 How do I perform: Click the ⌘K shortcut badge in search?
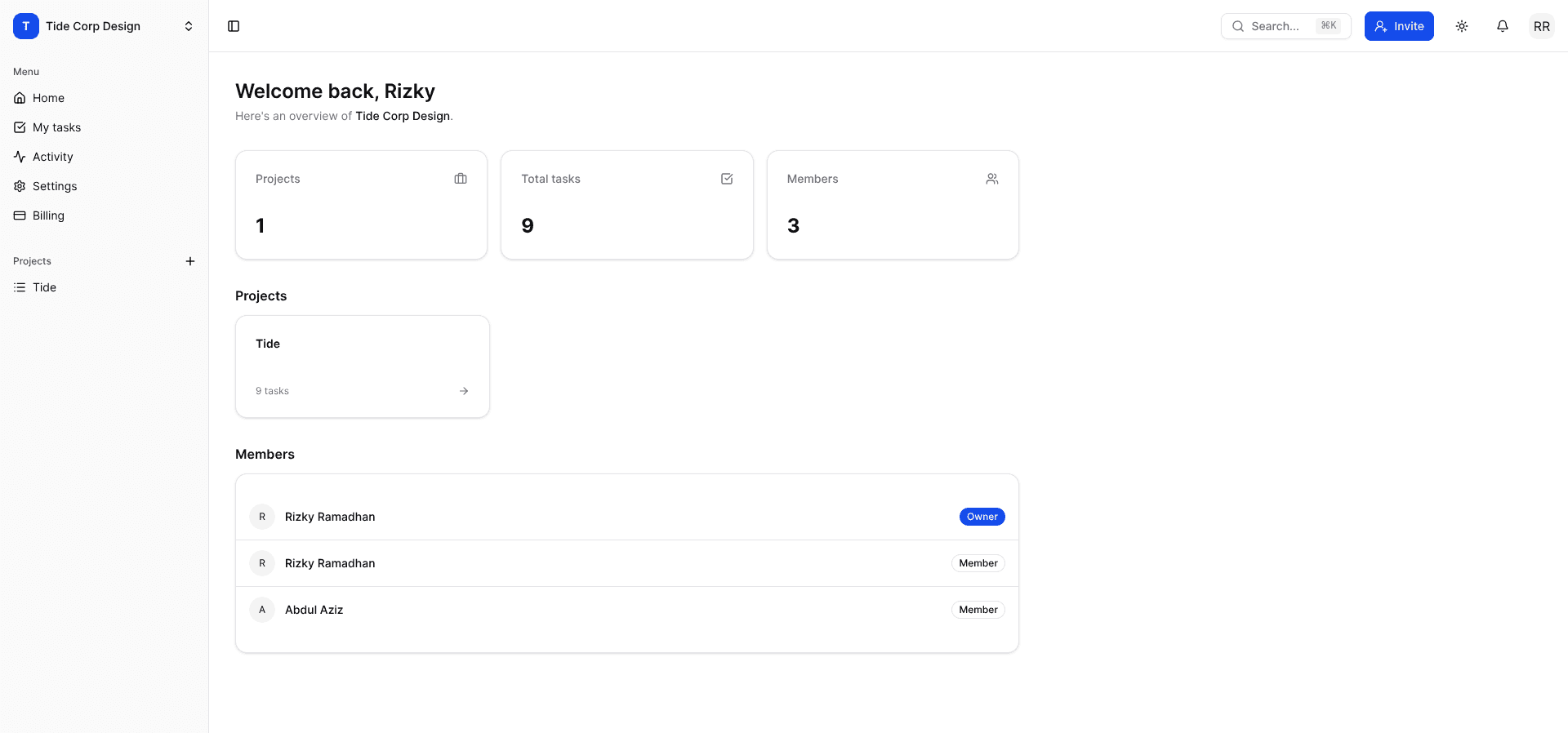[1329, 26]
